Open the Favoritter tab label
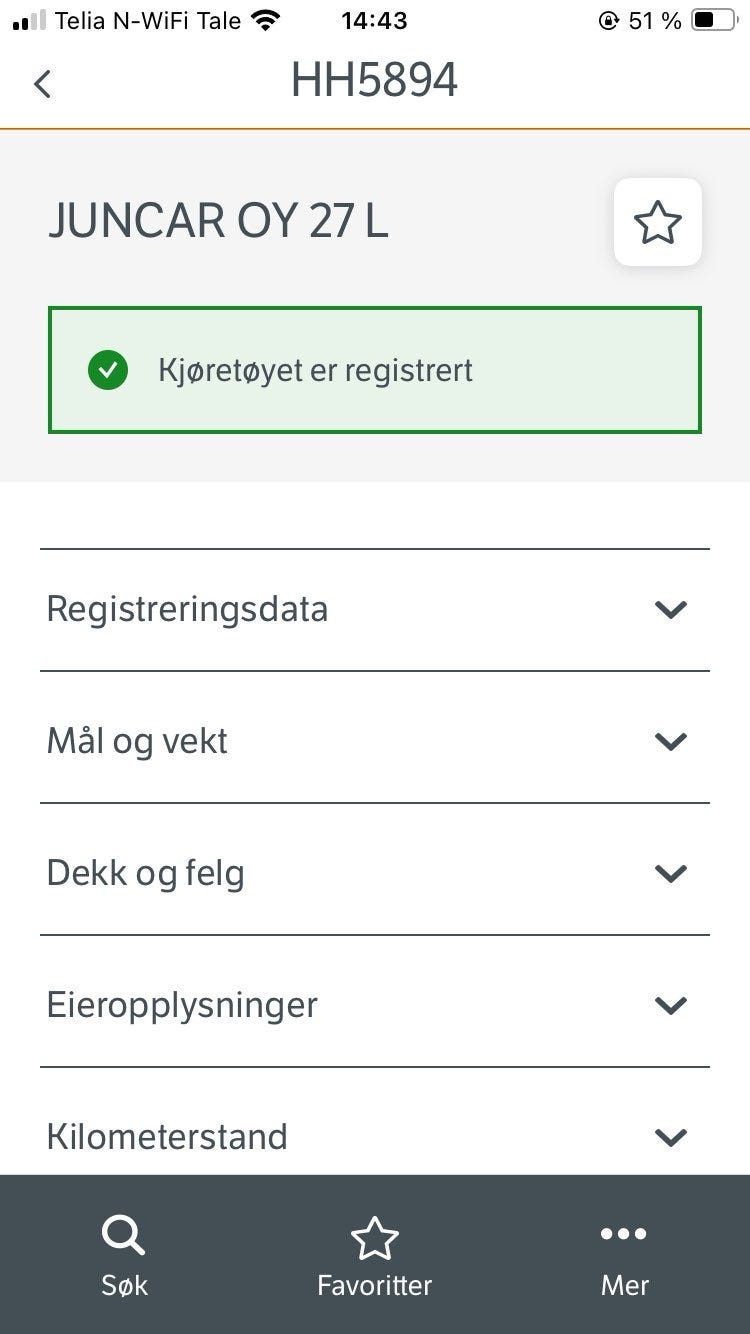The height and width of the screenshot is (1334, 750). tap(375, 1286)
